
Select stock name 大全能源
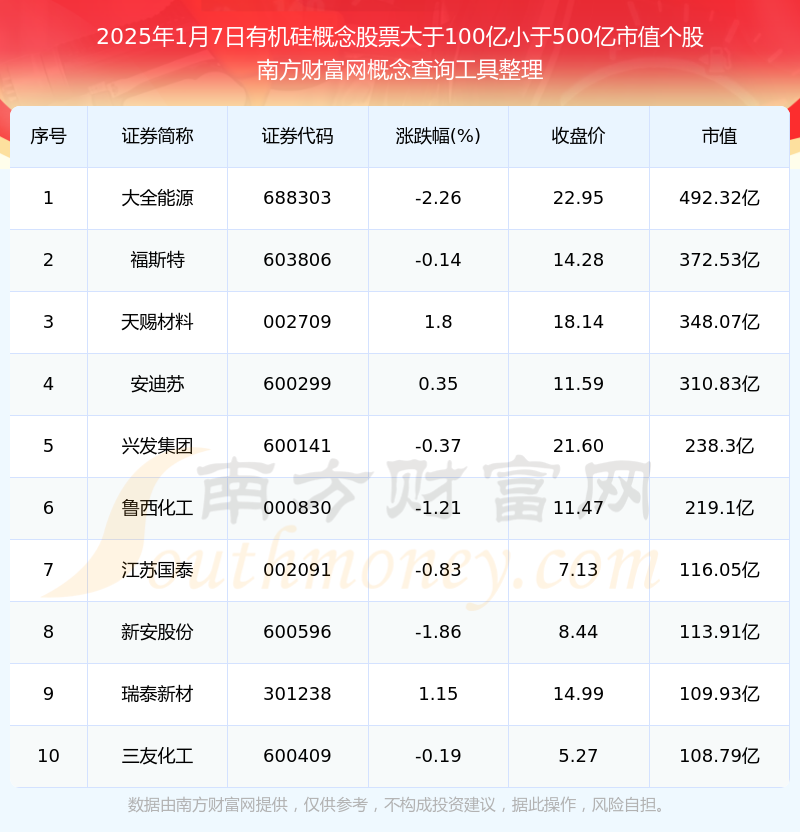click(158, 198)
